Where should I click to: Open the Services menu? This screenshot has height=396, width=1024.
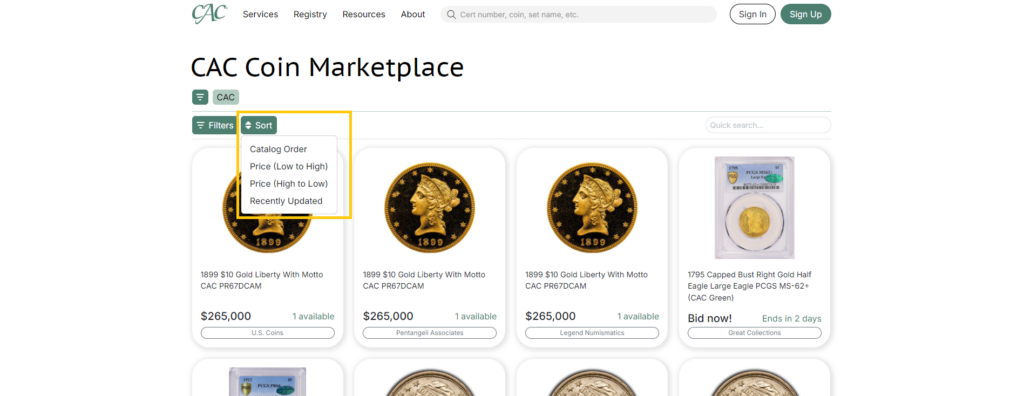tap(260, 14)
